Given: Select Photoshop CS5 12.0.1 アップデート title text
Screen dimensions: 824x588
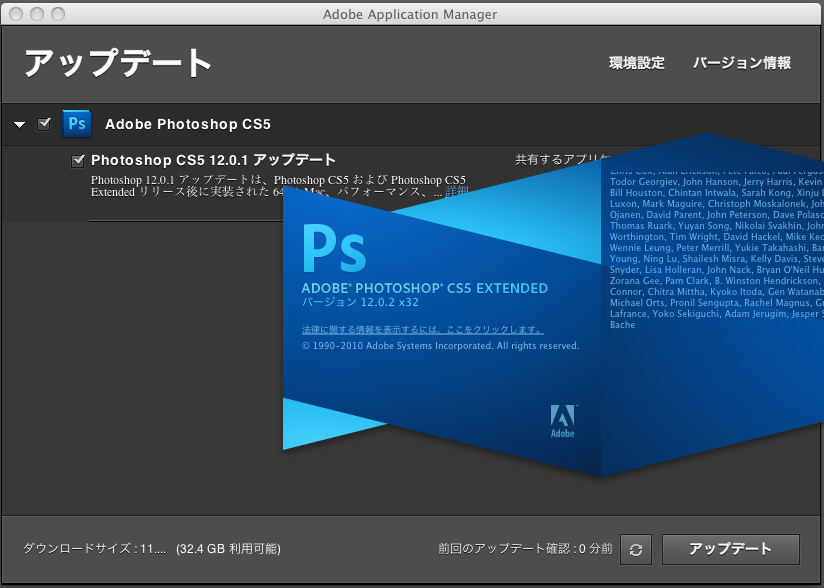Looking at the screenshot, I should click(213, 160).
